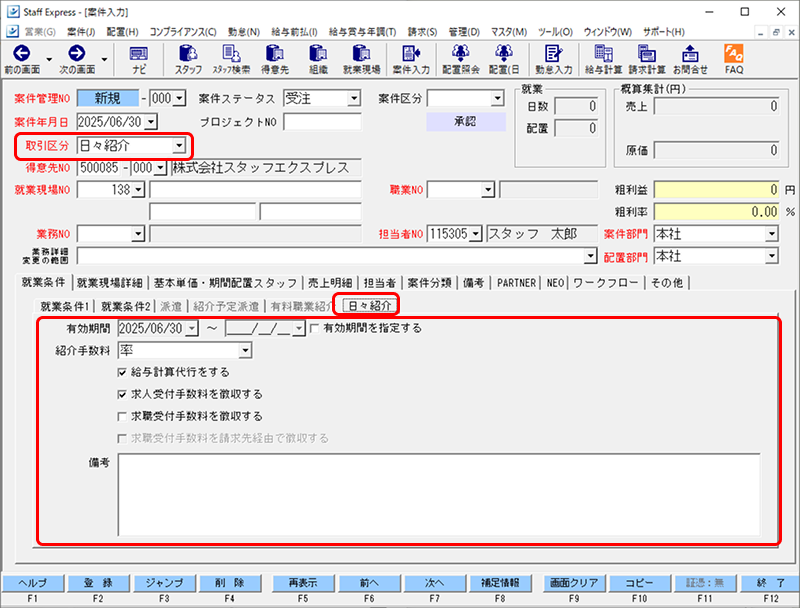Click the 得意先NO field showing 500085
The width and height of the screenshot is (800, 608).
pos(98,168)
